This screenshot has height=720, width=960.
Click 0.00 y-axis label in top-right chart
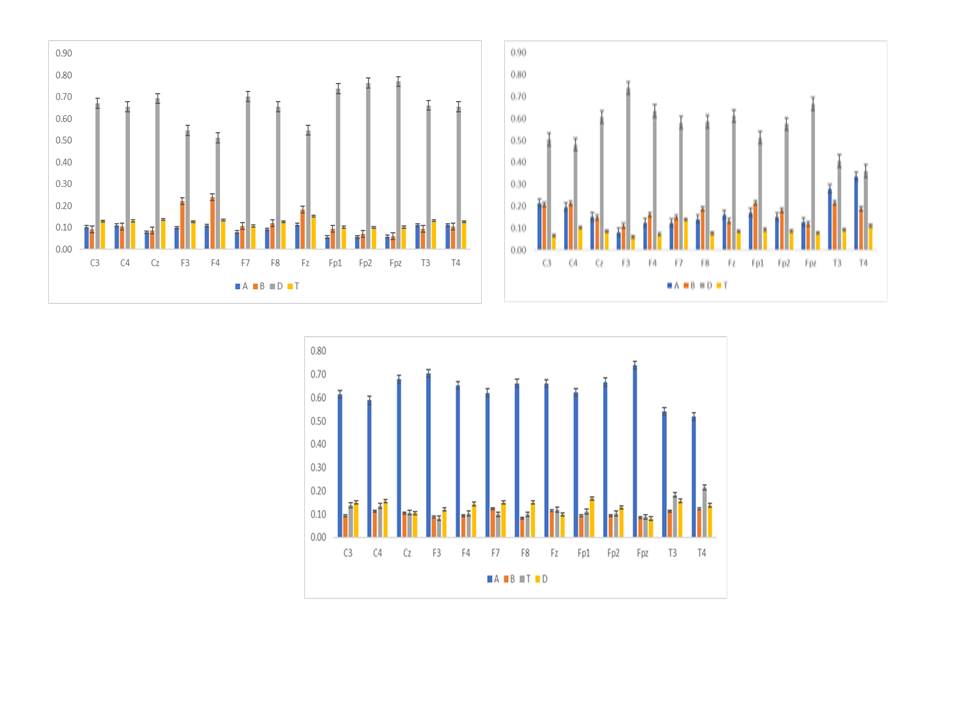[x=518, y=250]
